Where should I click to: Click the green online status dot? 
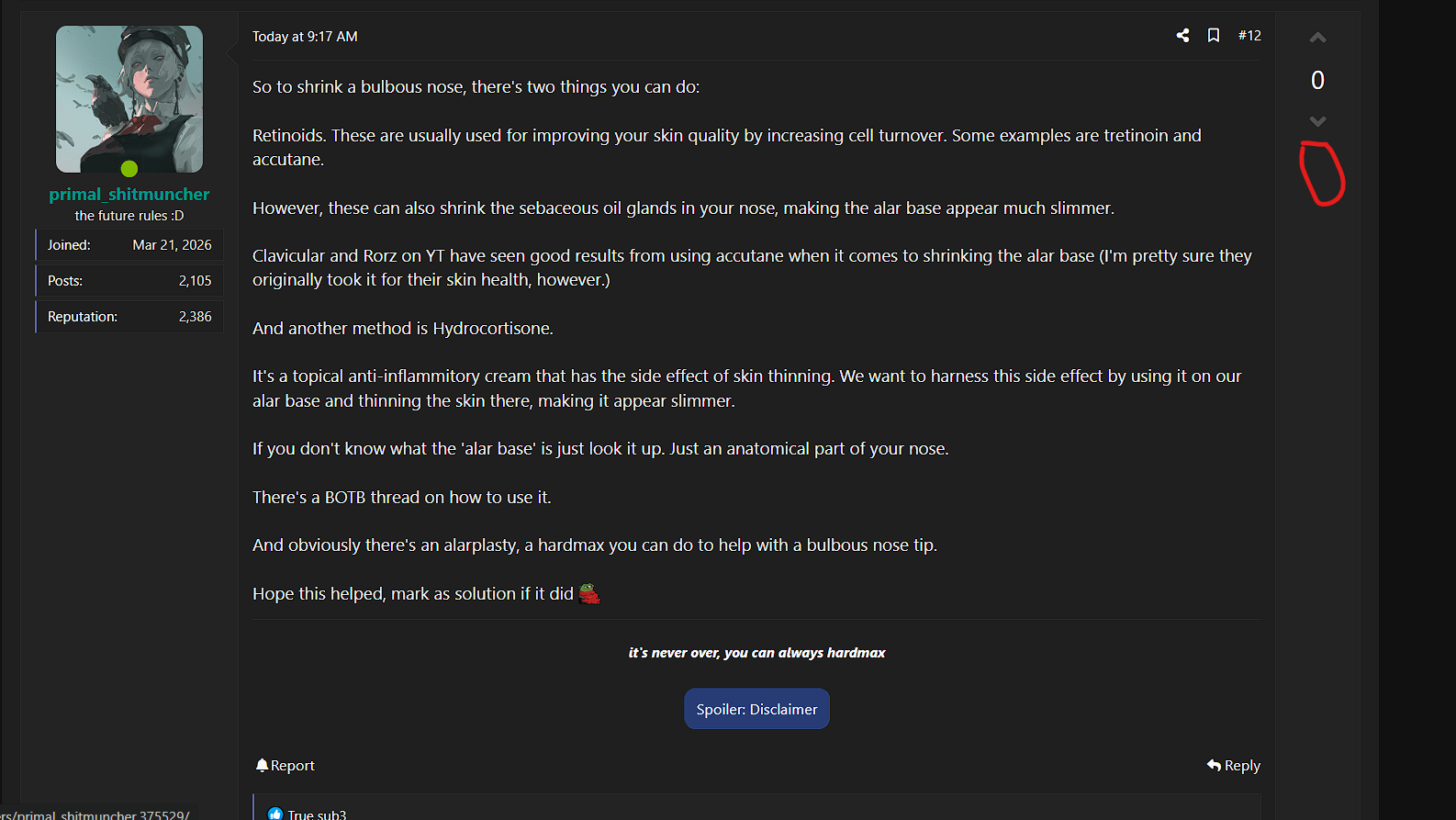pos(129,169)
